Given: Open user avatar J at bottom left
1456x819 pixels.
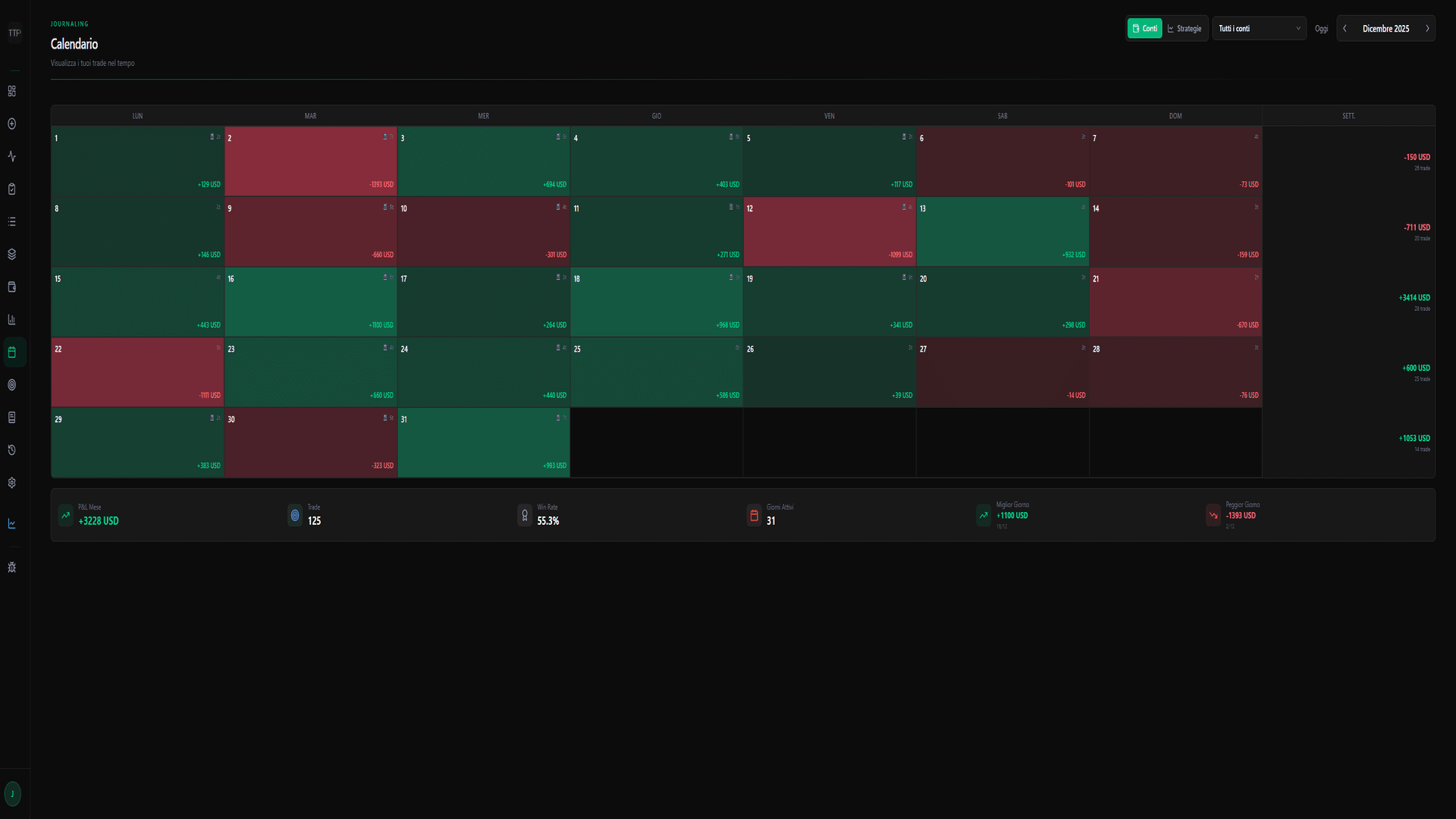Looking at the screenshot, I should point(12,794).
